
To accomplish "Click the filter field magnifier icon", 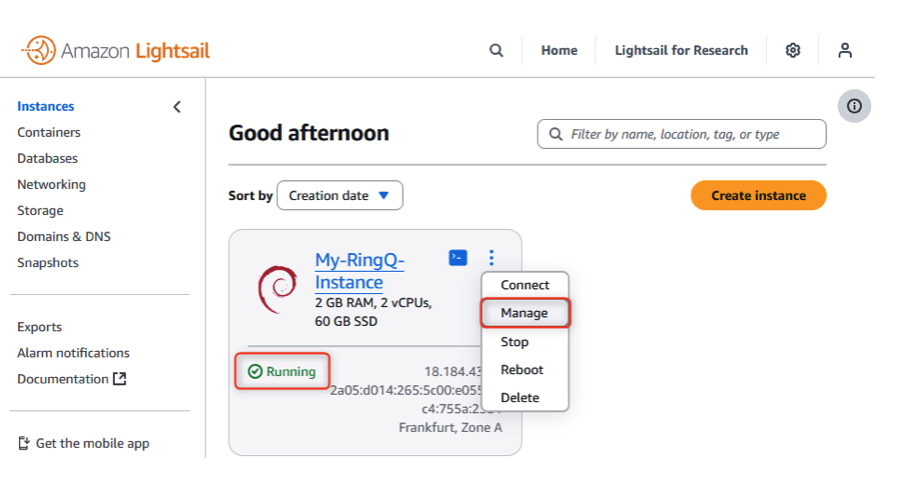I will (x=556, y=134).
